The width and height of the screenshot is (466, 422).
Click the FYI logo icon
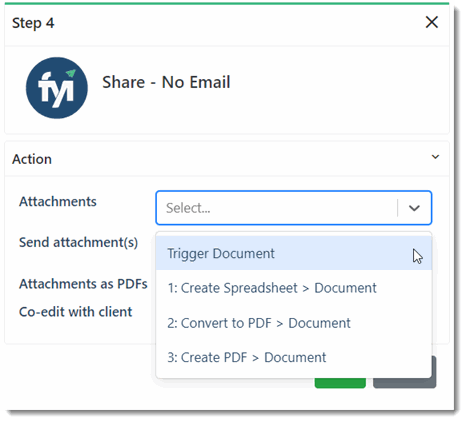click(x=57, y=88)
